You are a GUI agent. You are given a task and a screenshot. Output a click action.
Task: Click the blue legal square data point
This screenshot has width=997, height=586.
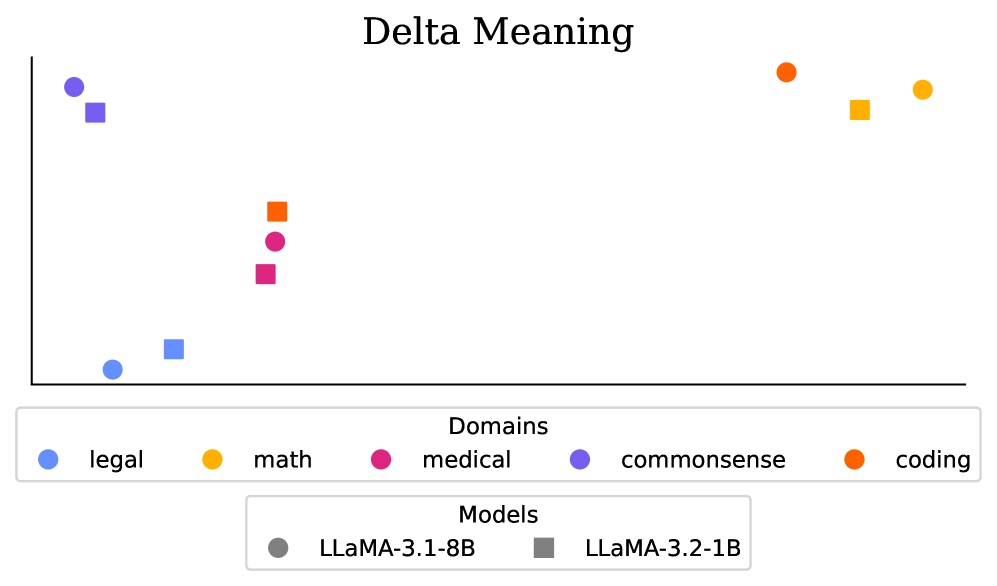[174, 349]
